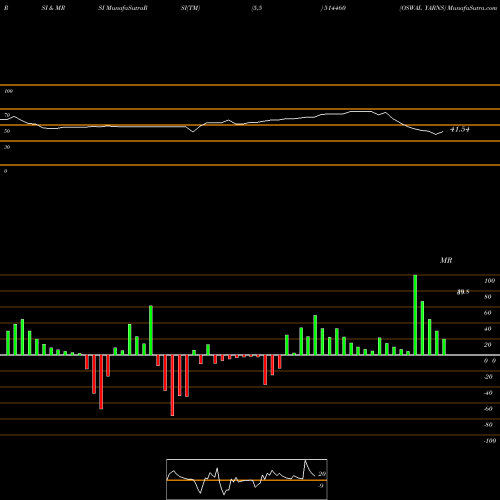Click the MR value label beside the 80 level
Image resolution: width=500 pixels, height=500 pixels.
click(463, 292)
